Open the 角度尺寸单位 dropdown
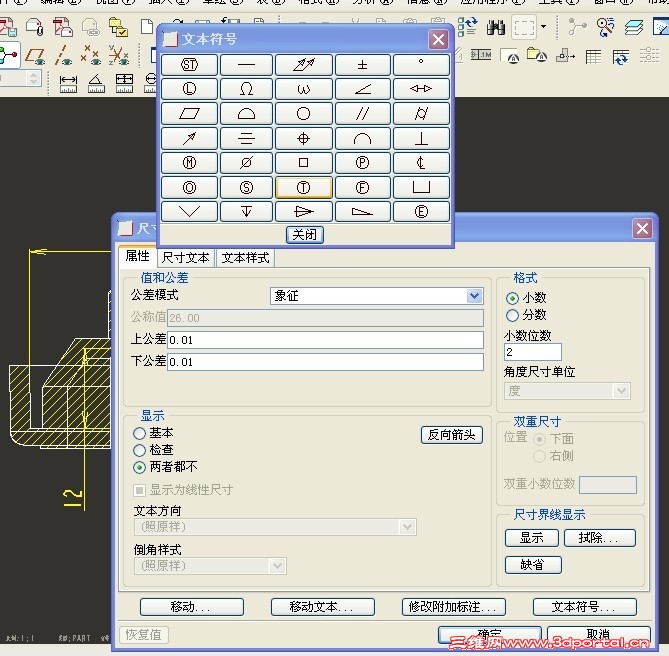The image size is (669, 656). 621,391
